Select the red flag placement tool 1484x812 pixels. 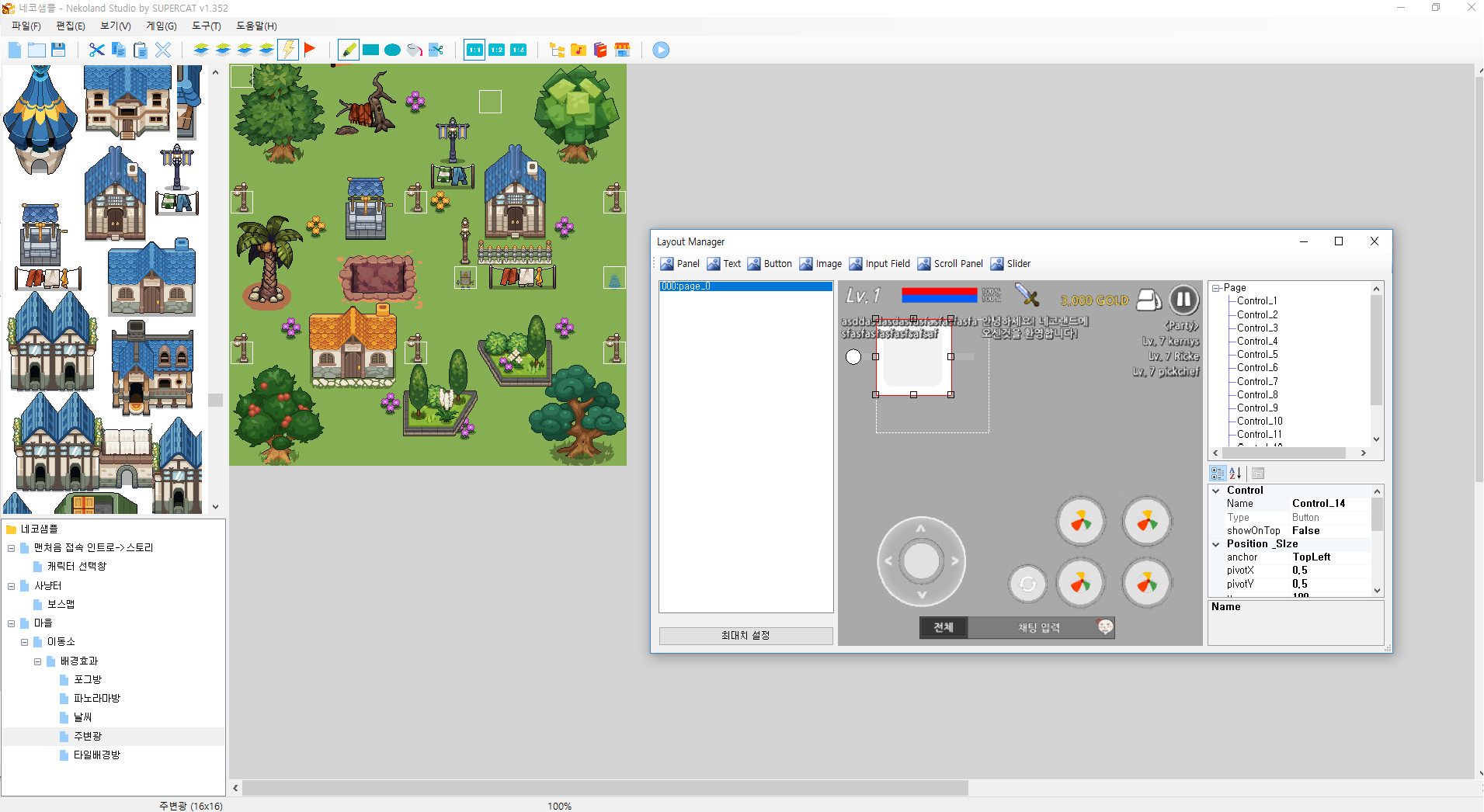click(310, 50)
